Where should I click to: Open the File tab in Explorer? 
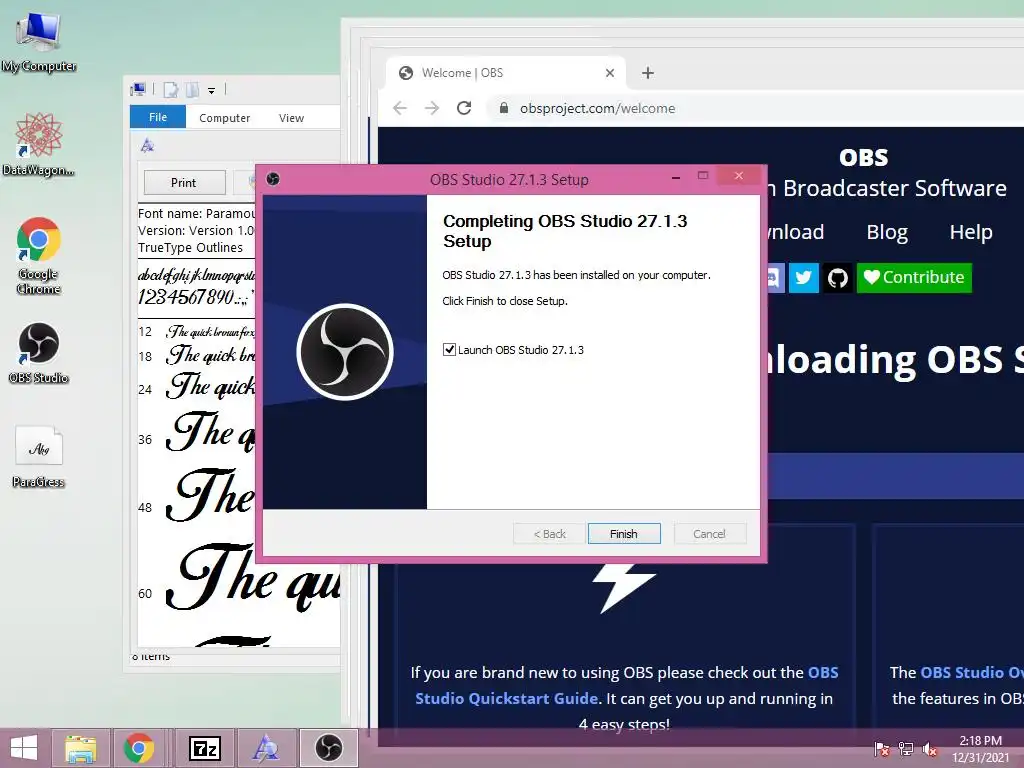[158, 117]
